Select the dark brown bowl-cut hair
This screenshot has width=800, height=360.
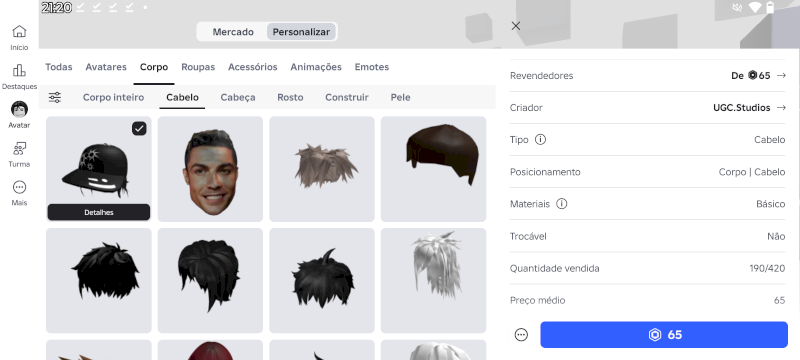[x=433, y=169]
